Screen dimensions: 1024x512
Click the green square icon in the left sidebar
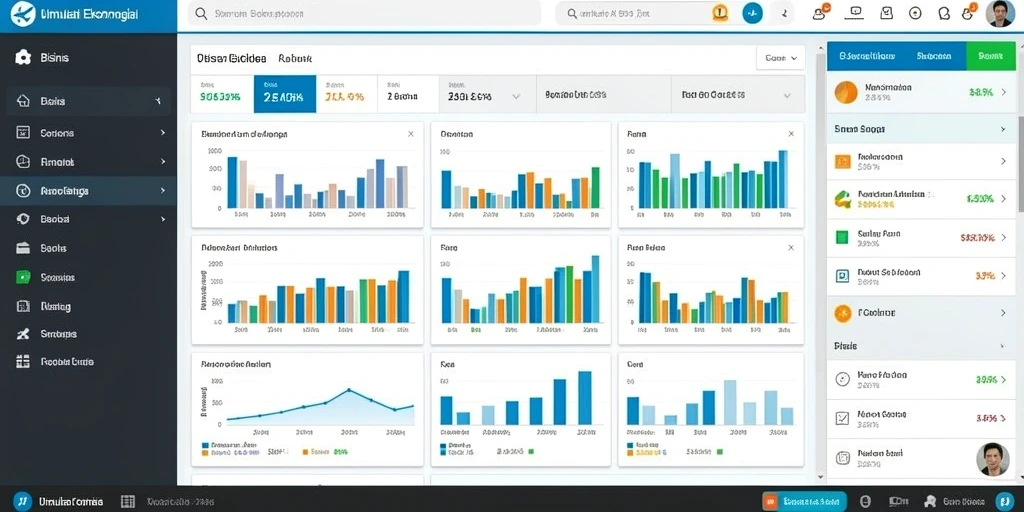coord(23,277)
